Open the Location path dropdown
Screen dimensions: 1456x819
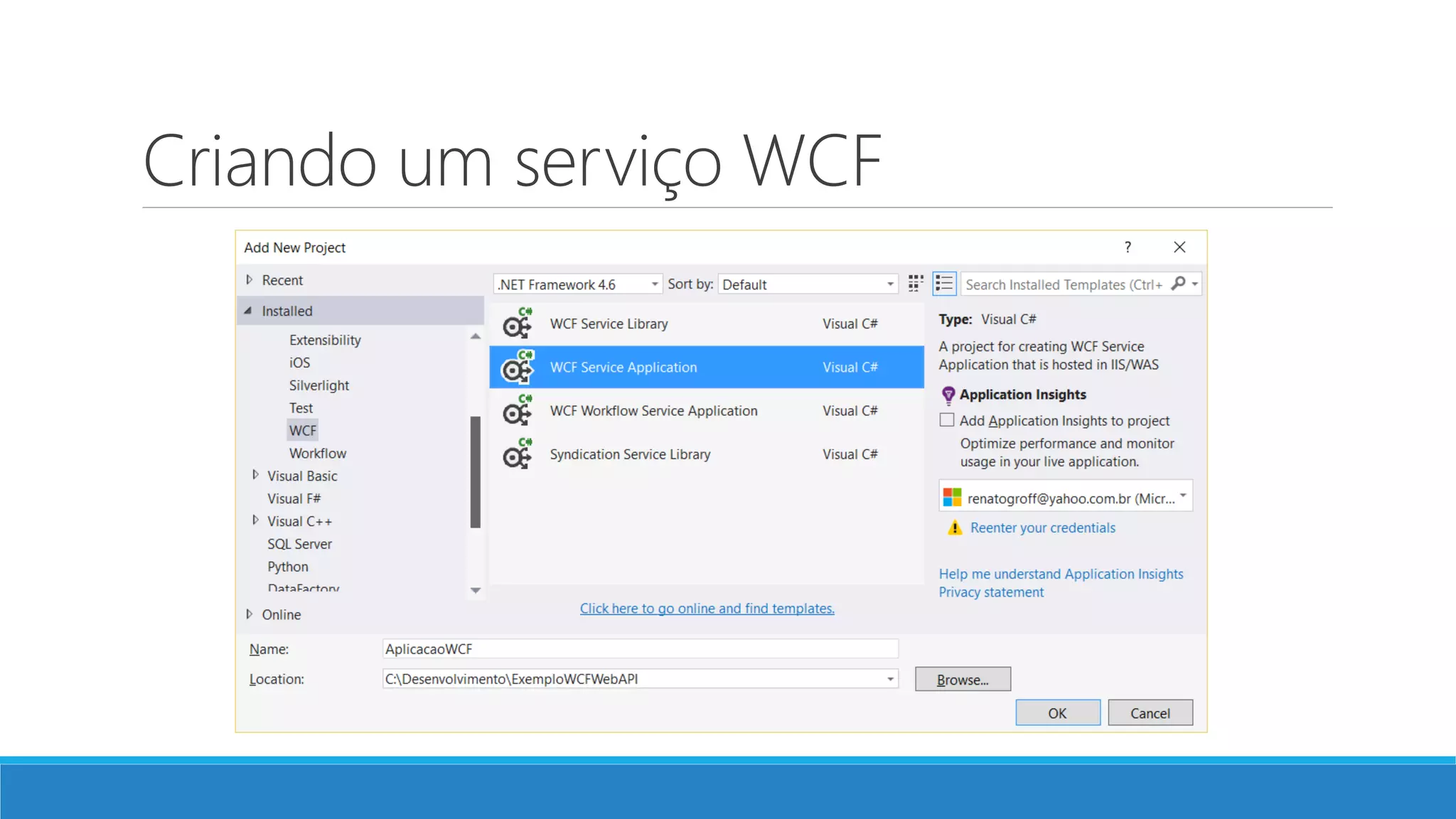[x=890, y=679]
